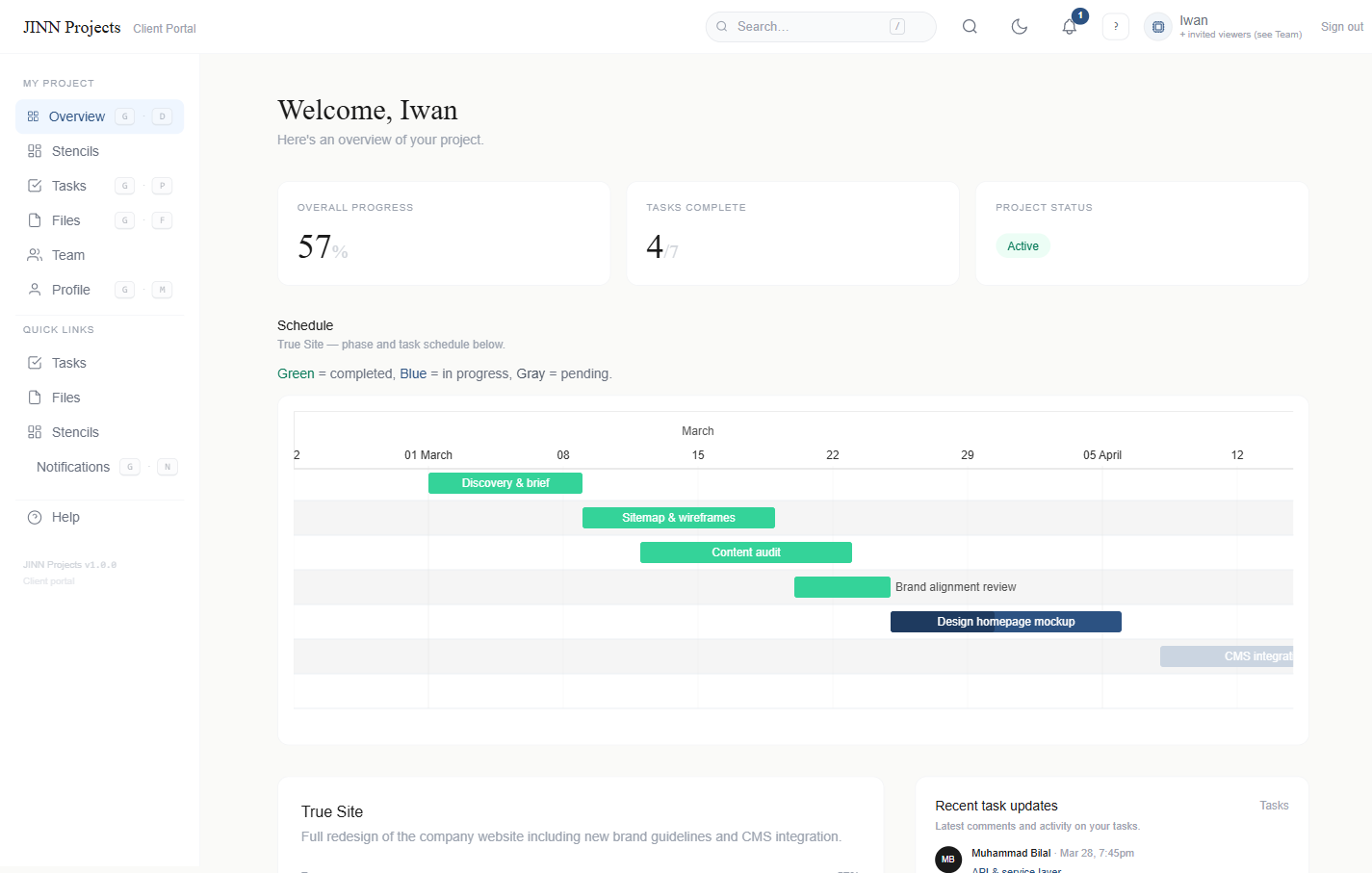Select the CMS integration gray bar
Image resolution: width=1372 pixels, height=873 pixels.
click(x=1227, y=656)
